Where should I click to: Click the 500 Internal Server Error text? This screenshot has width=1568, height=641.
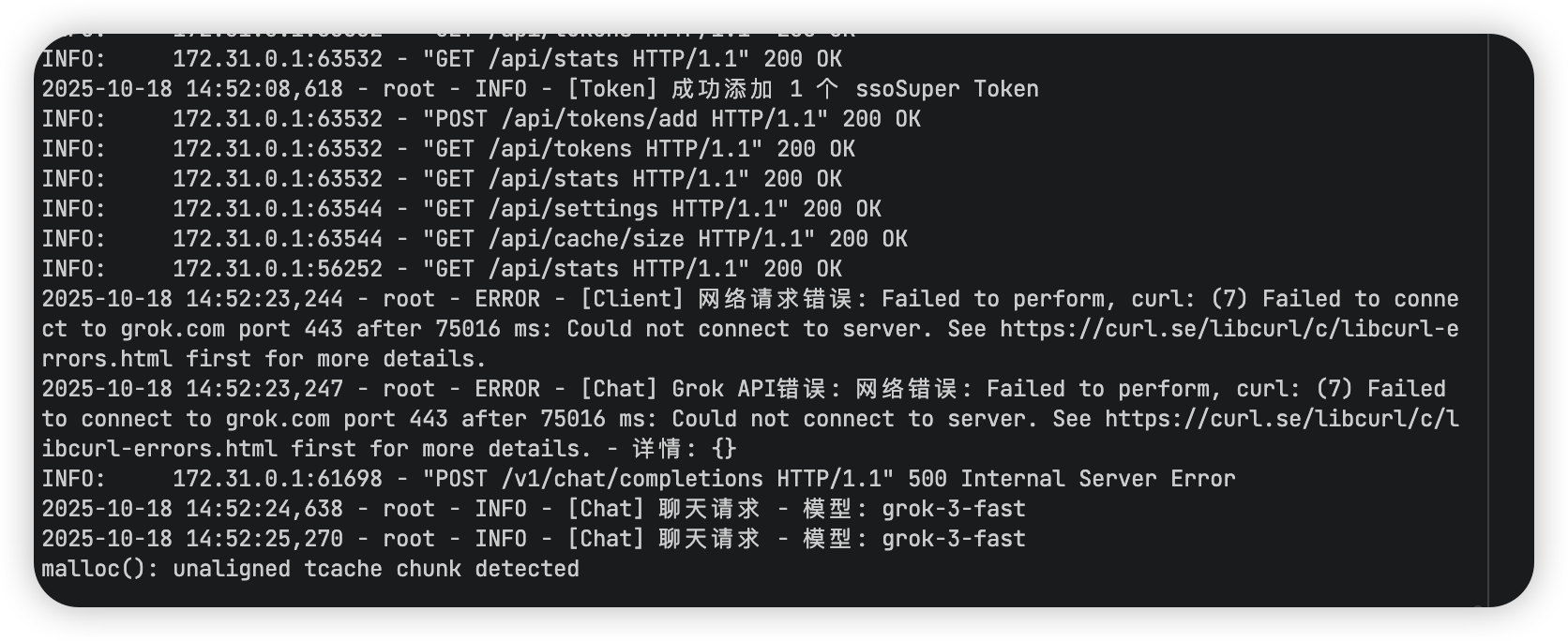click(1072, 479)
